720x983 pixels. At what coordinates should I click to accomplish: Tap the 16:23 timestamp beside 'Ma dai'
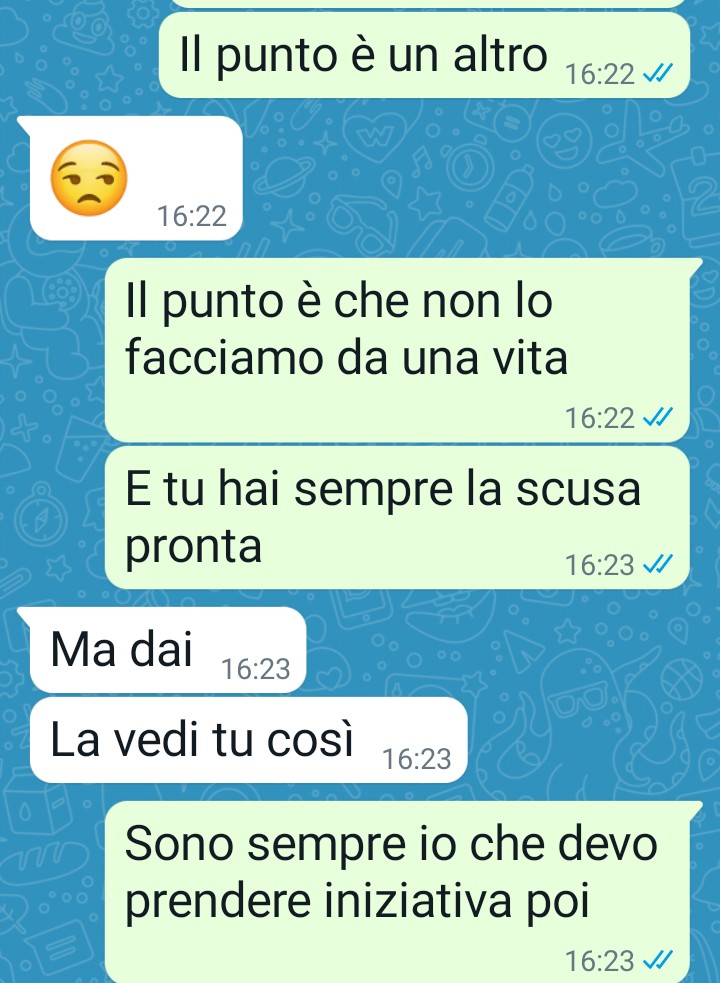pyautogui.click(x=255, y=669)
